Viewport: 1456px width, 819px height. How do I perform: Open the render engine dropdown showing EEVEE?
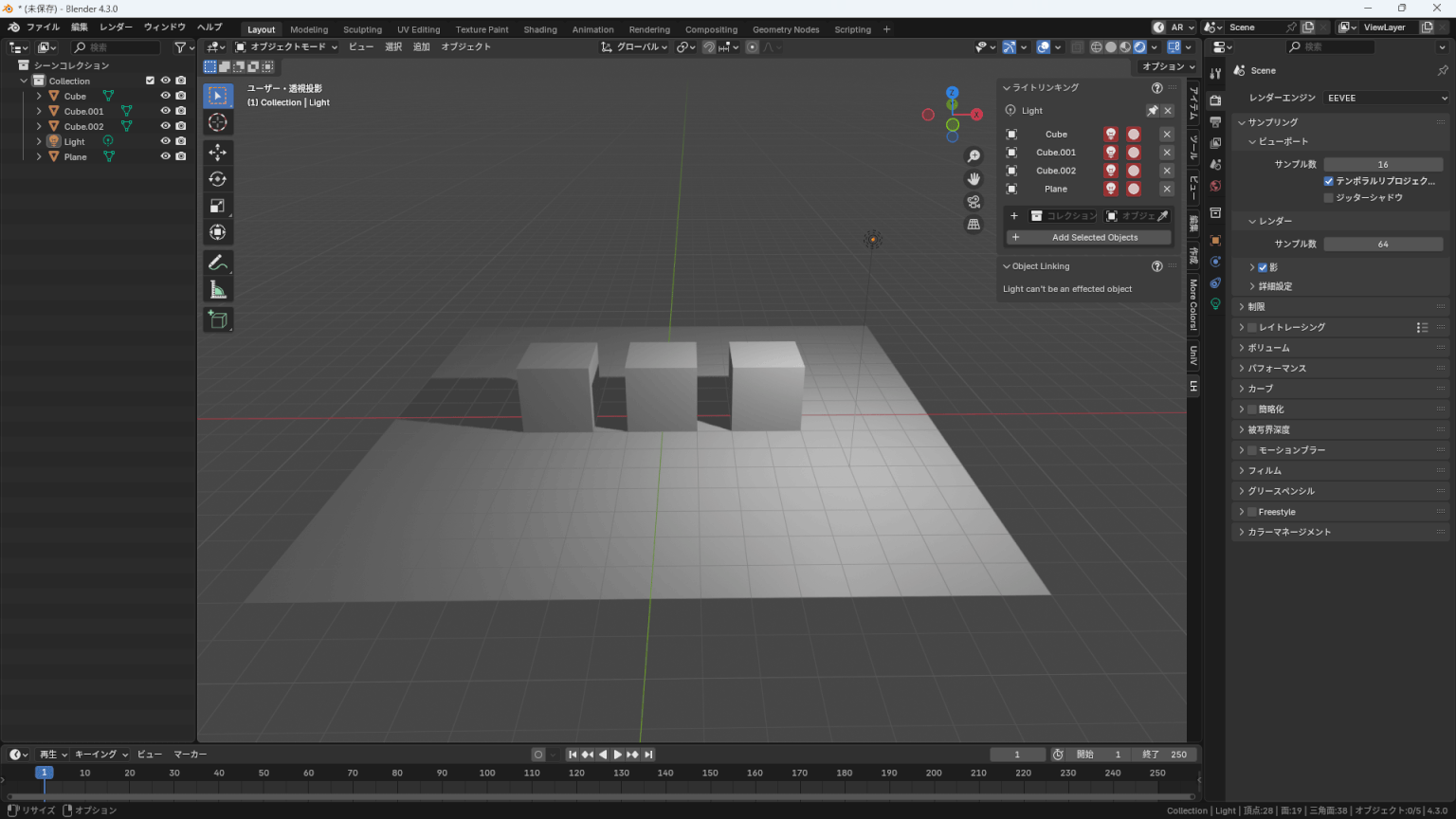pos(1384,98)
